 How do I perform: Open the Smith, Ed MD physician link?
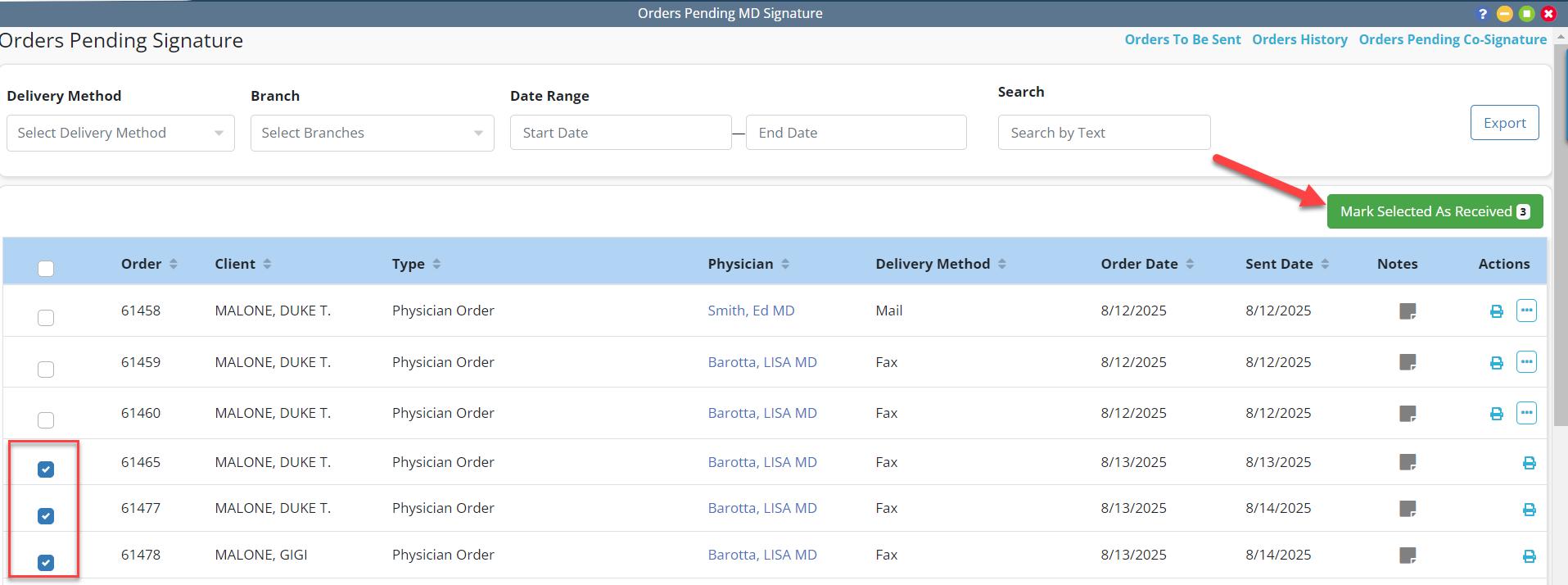coord(751,311)
